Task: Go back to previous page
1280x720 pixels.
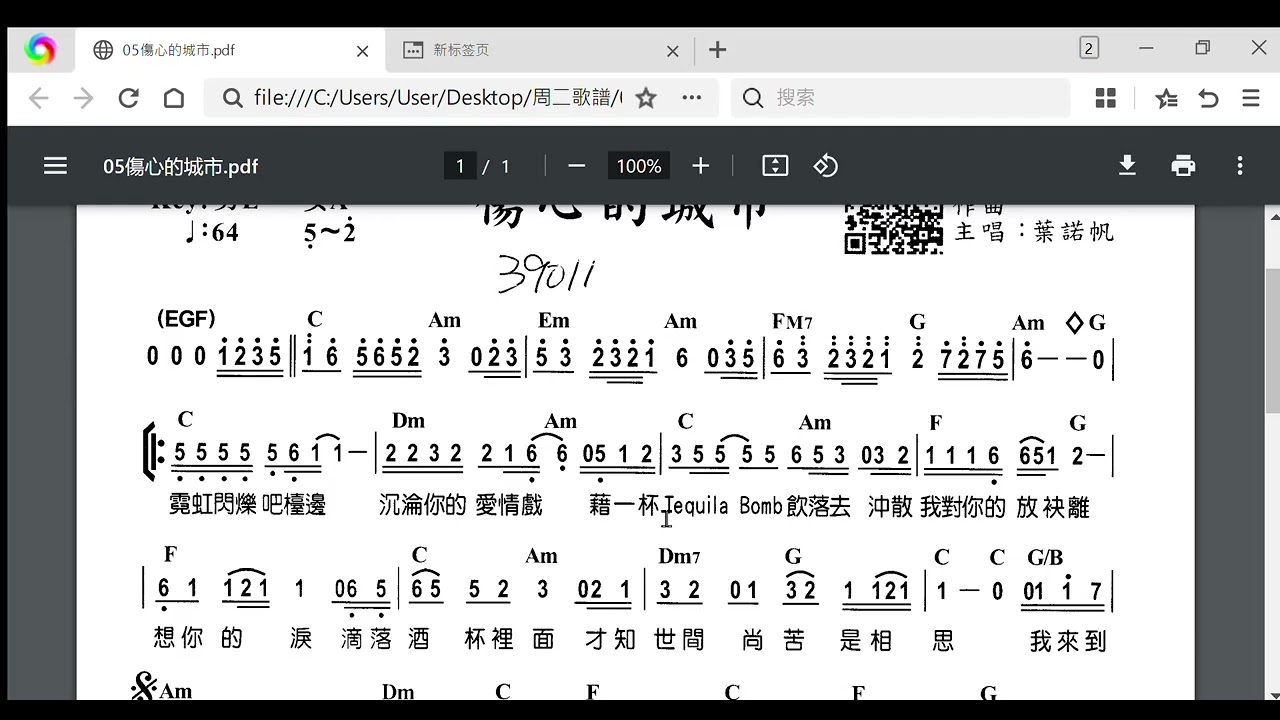Action: pyautogui.click(x=38, y=98)
